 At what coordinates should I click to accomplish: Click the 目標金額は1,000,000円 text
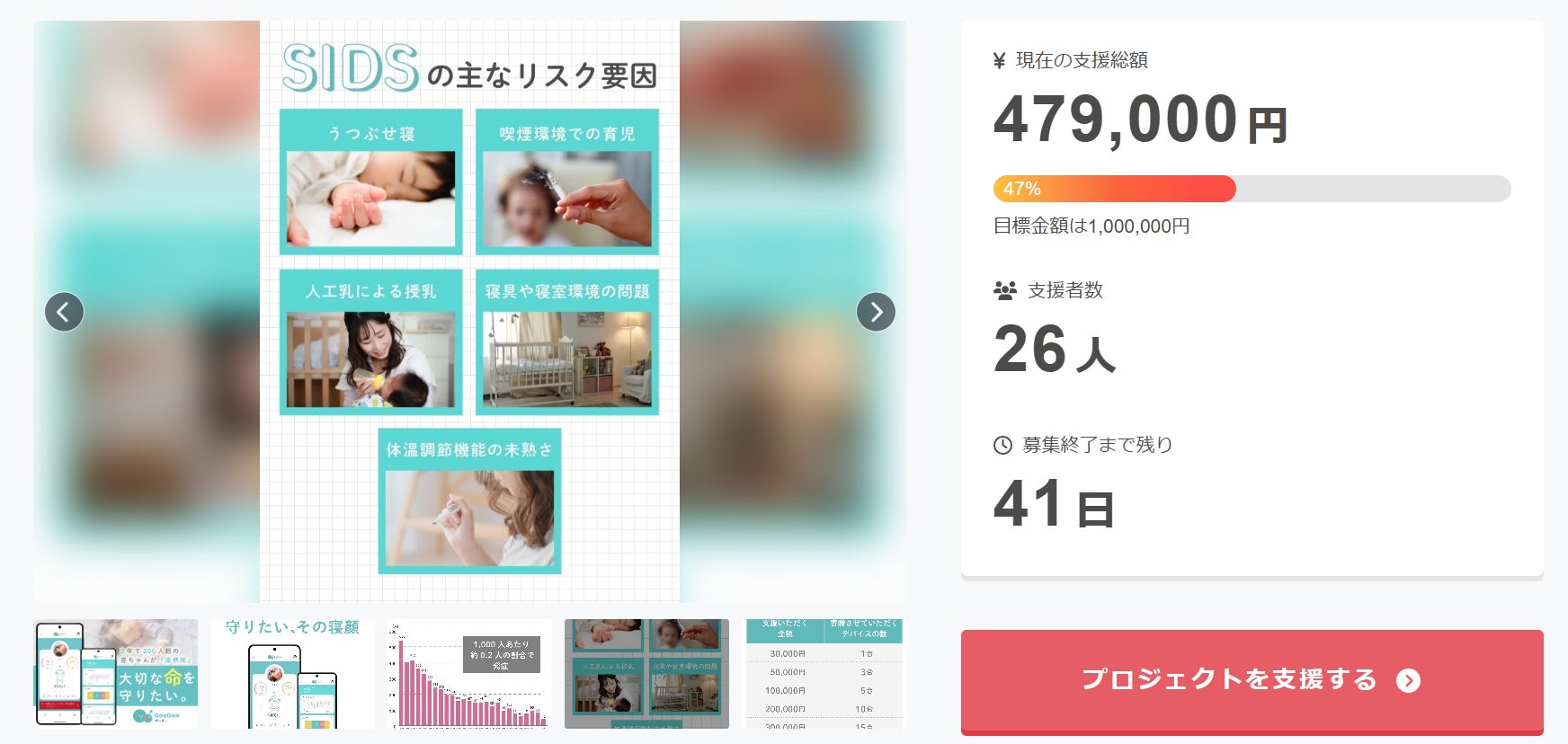1091,226
